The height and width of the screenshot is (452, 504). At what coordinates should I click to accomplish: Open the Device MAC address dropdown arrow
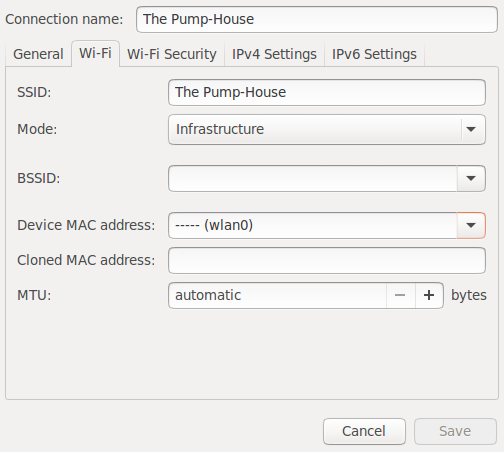471,225
